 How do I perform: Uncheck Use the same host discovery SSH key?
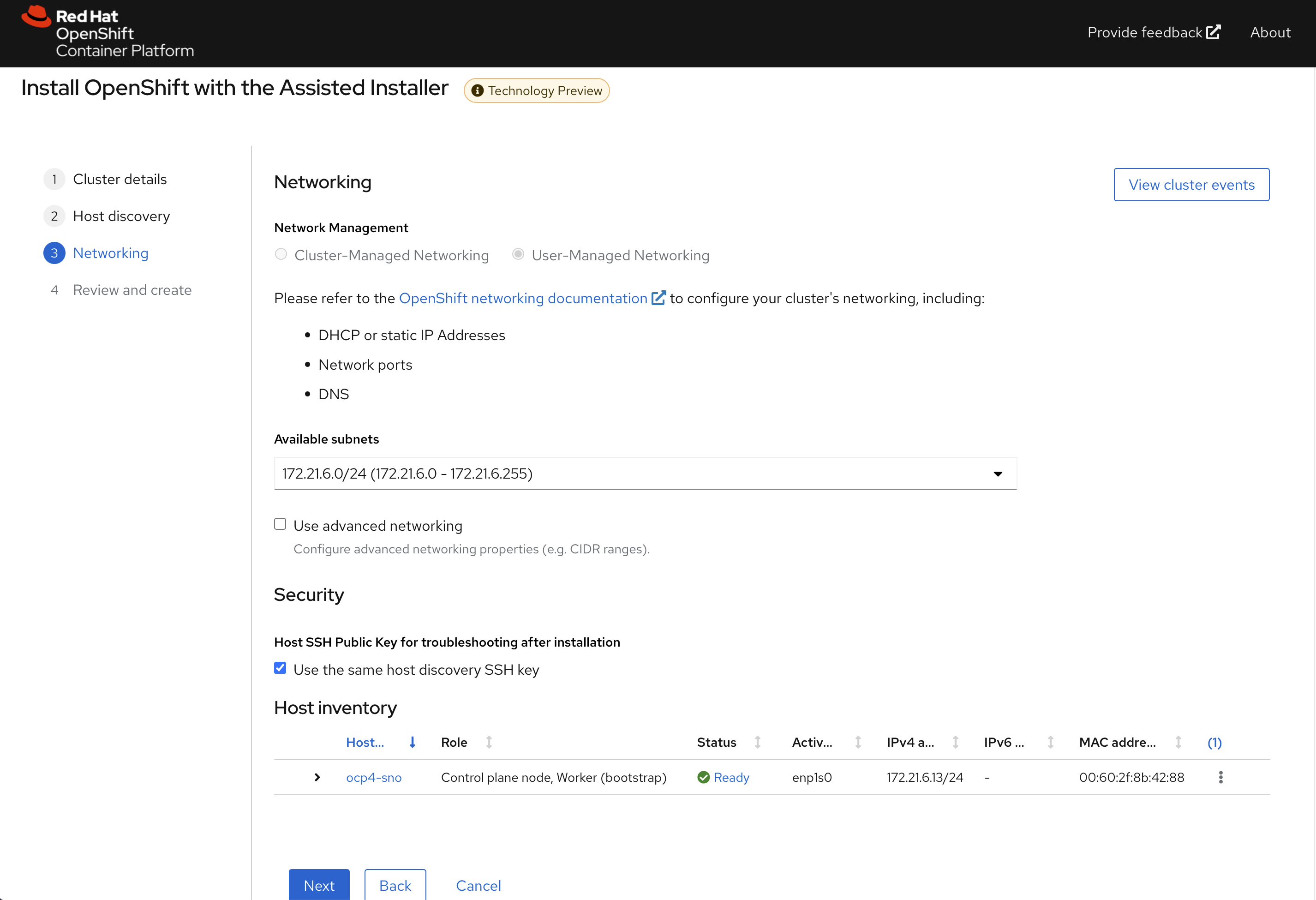[x=280, y=668]
